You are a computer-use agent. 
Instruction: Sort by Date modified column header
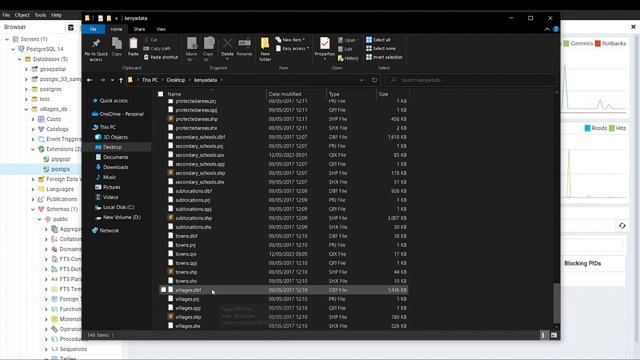[x=284, y=94]
